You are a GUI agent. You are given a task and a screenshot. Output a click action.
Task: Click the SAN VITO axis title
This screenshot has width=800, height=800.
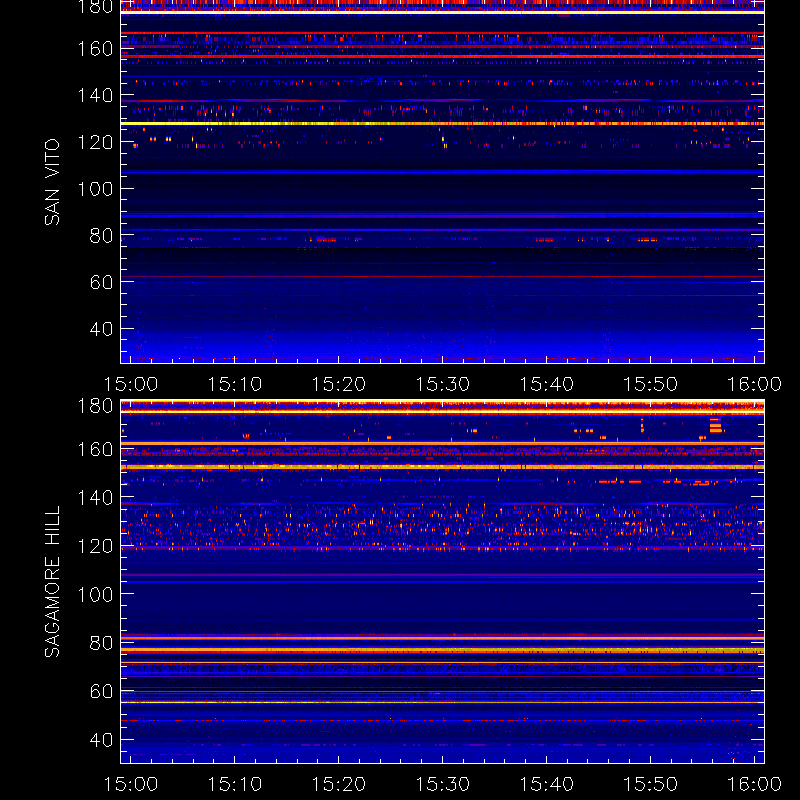click(x=52, y=182)
